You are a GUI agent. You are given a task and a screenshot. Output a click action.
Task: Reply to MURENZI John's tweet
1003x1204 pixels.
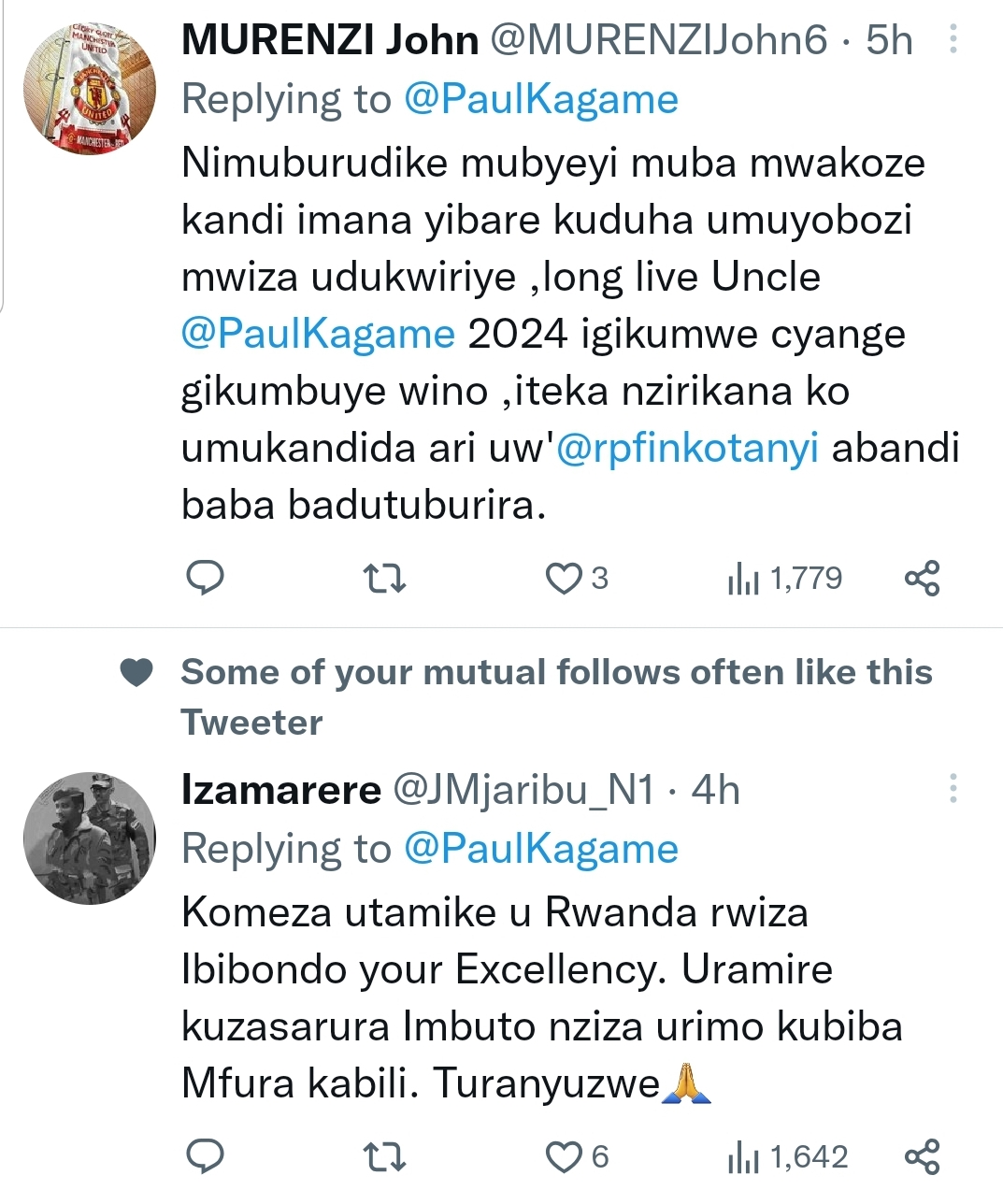pyautogui.click(x=206, y=579)
